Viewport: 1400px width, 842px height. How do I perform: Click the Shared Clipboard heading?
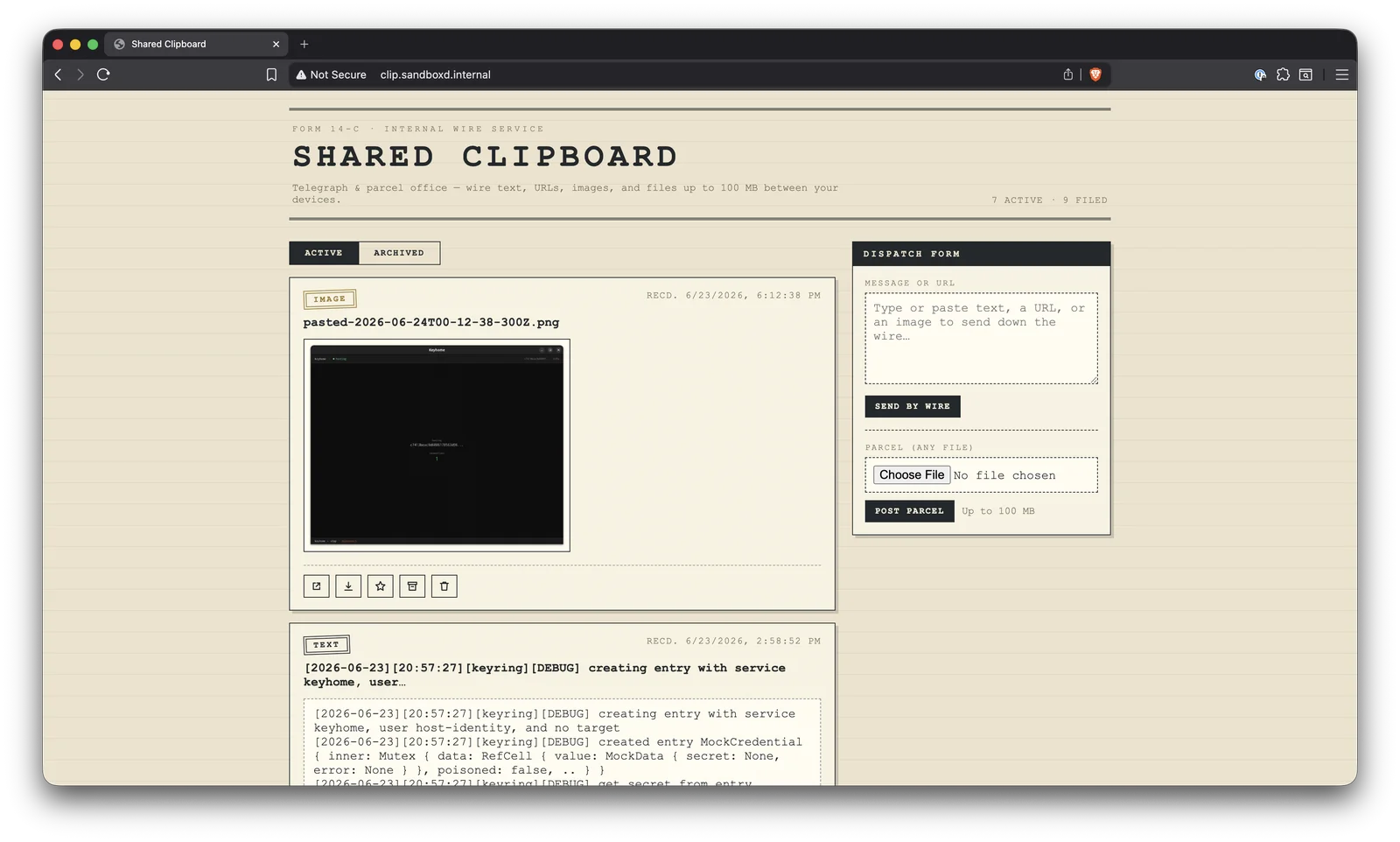pos(485,157)
